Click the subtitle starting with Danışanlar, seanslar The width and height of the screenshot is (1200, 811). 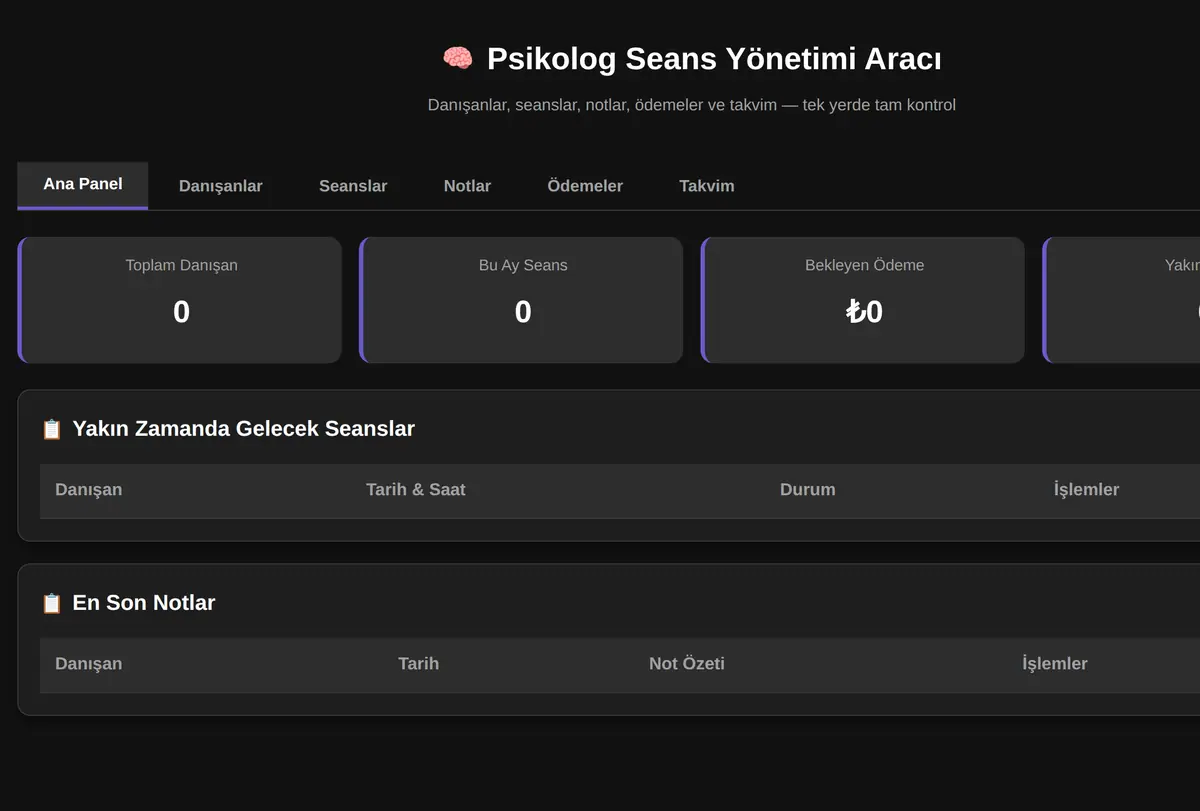692,105
